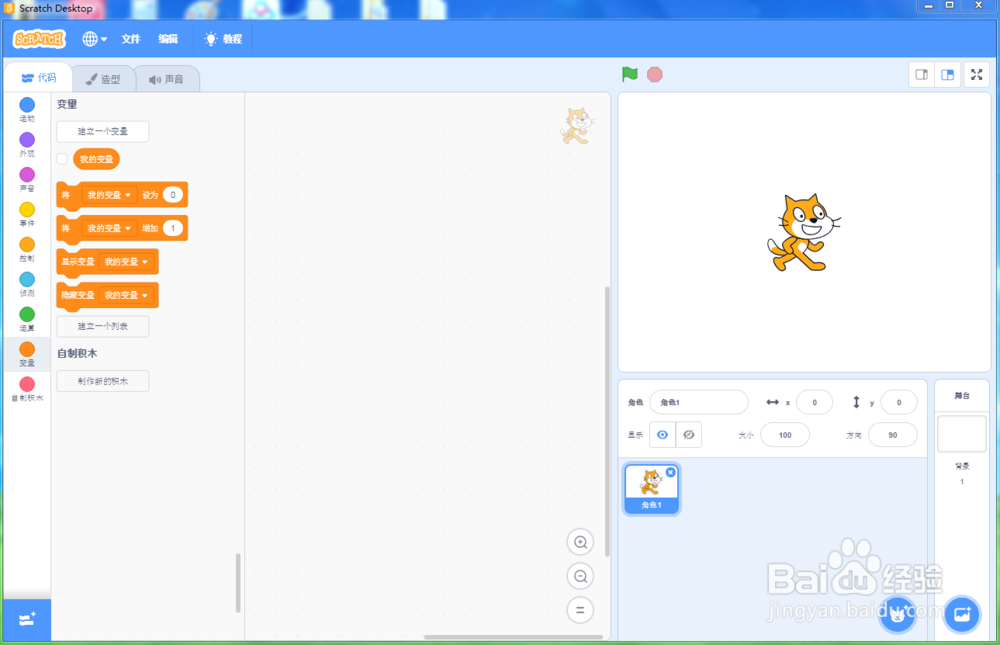Select the magenta 声音 sound category
Viewport: 1000px width, 645px height.
pos(27,180)
